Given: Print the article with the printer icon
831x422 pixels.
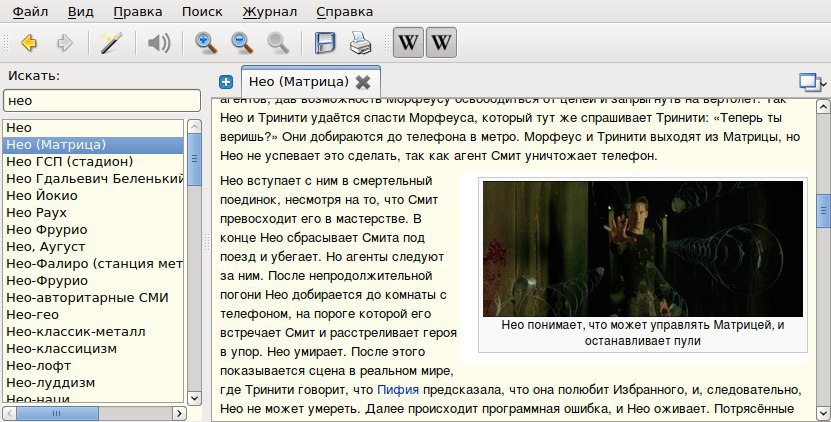Looking at the screenshot, I should coord(360,42).
